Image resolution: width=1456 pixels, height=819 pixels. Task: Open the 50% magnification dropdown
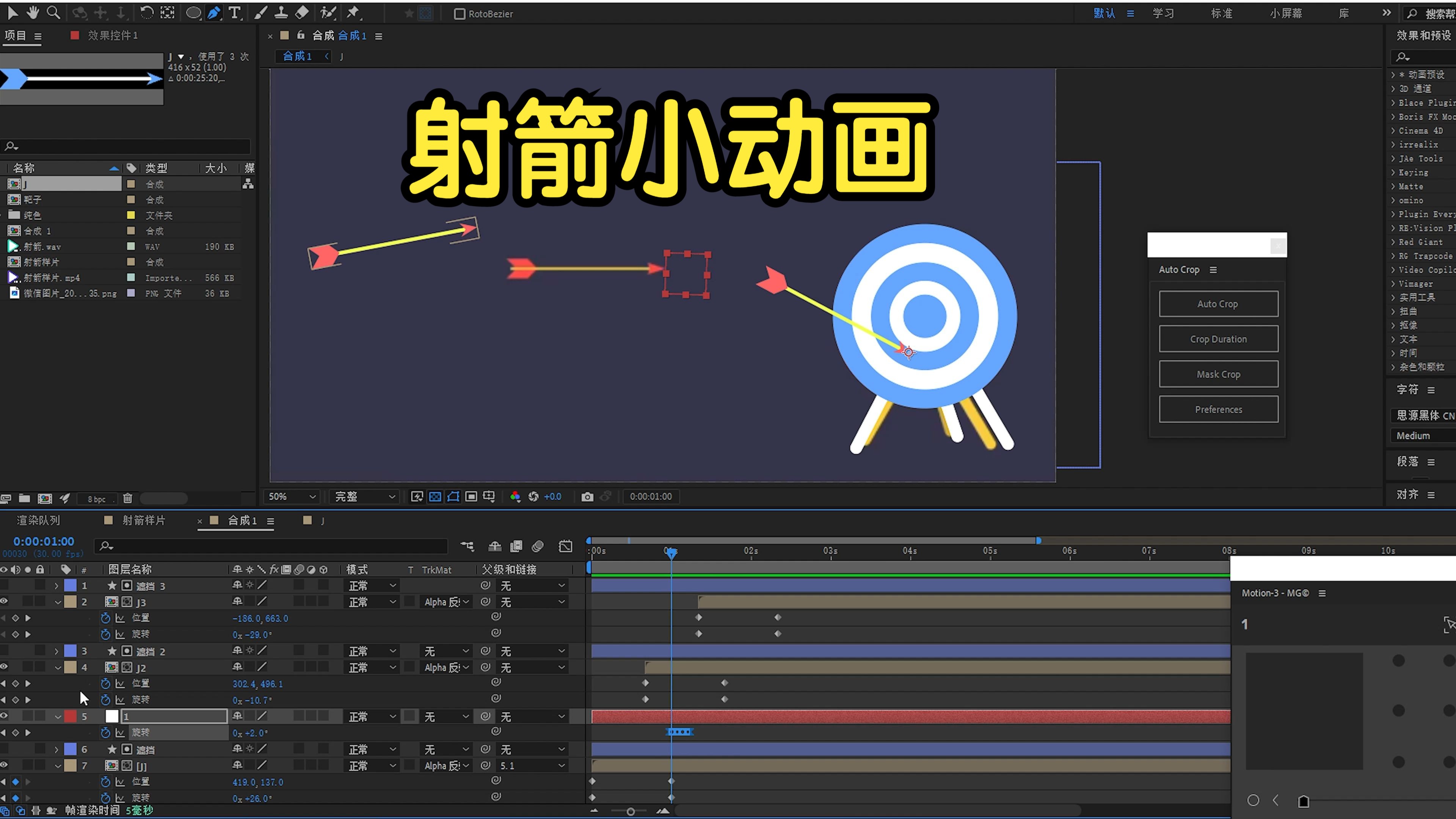292,496
